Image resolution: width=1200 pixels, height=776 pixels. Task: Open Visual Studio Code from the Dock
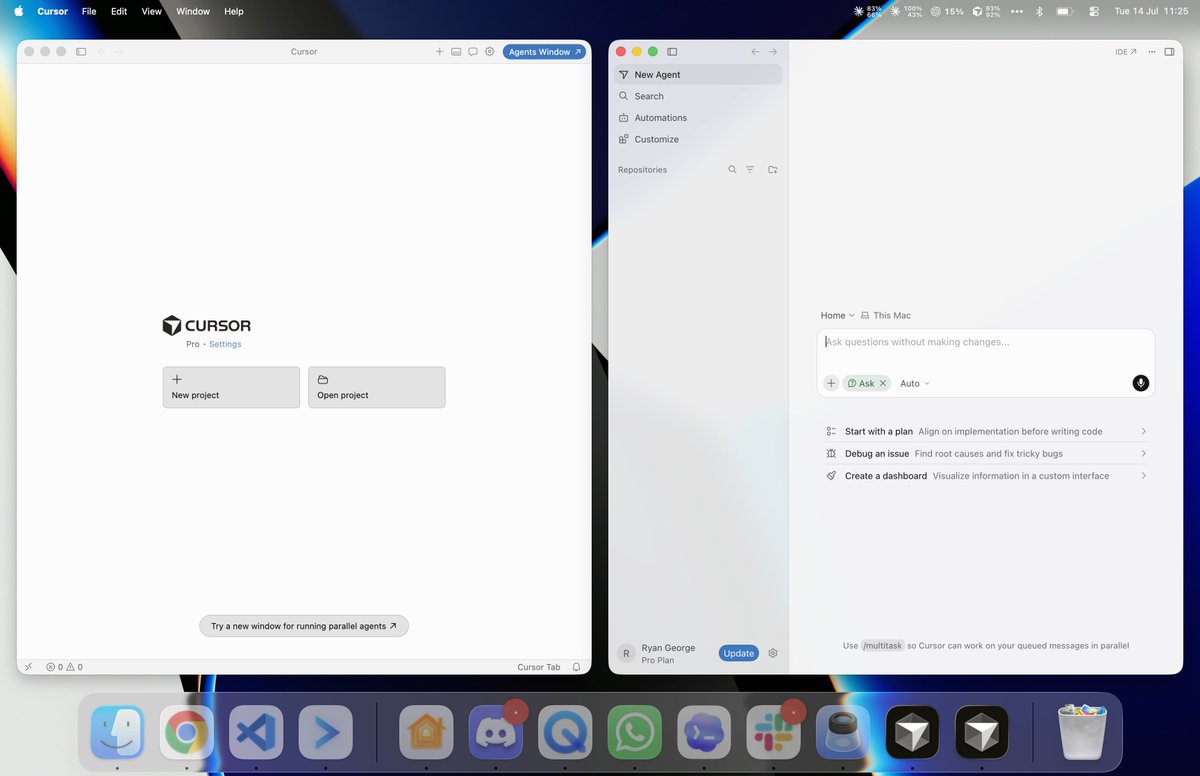(x=256, y=733)
